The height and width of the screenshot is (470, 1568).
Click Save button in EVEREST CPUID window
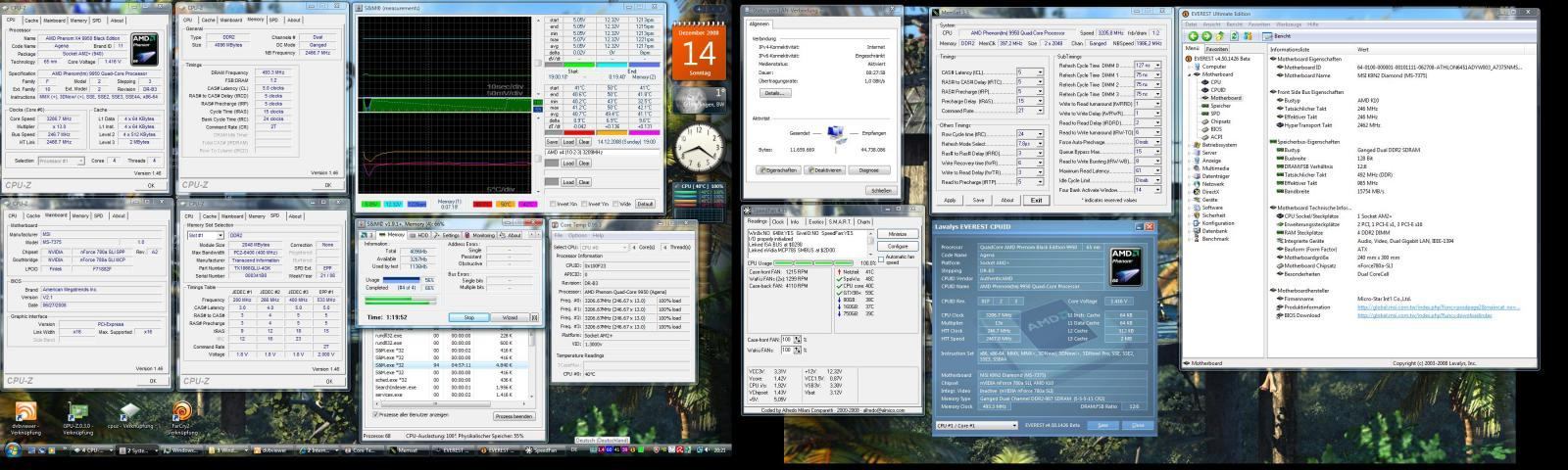tap(1102, 426)
